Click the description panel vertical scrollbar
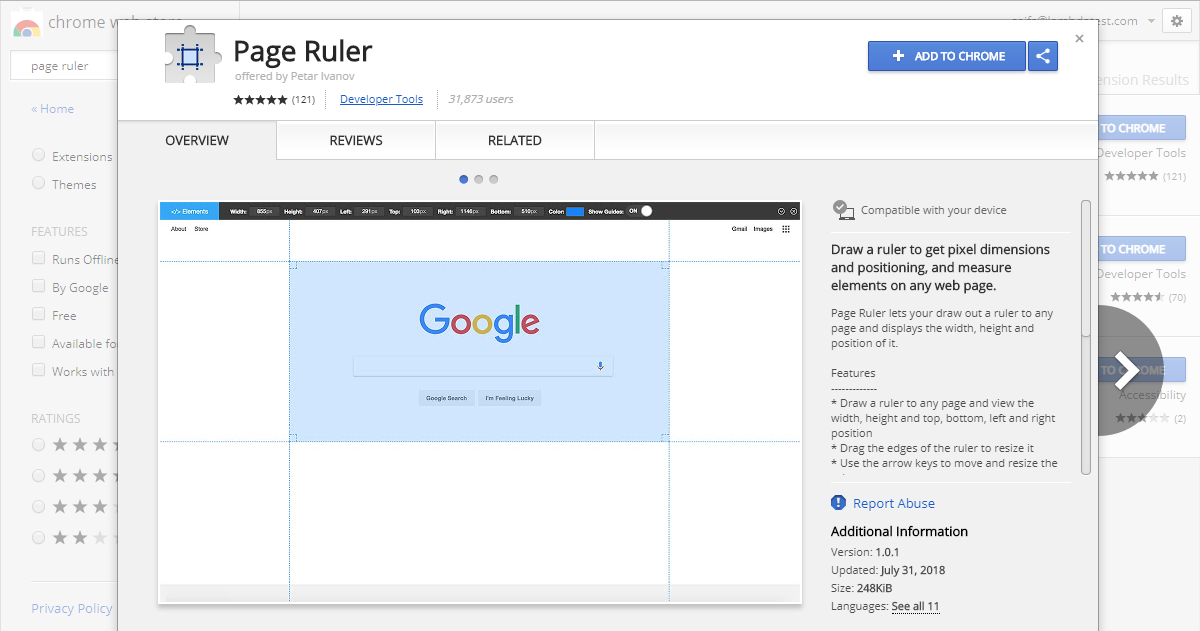1200x631 pixels. pyautogui.click(x=1086, y=337)
